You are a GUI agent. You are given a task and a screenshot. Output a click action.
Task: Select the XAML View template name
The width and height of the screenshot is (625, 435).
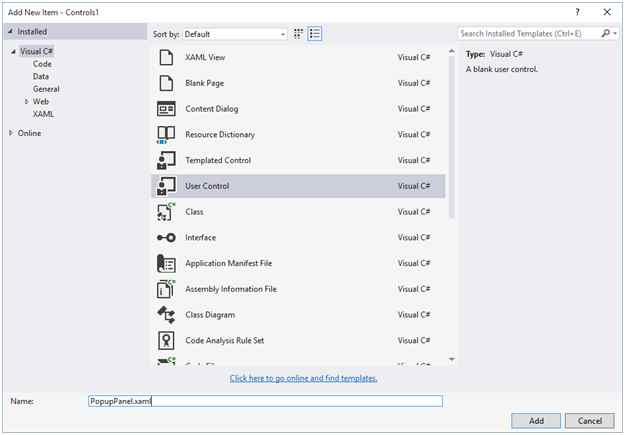click(x=205, y=57)
